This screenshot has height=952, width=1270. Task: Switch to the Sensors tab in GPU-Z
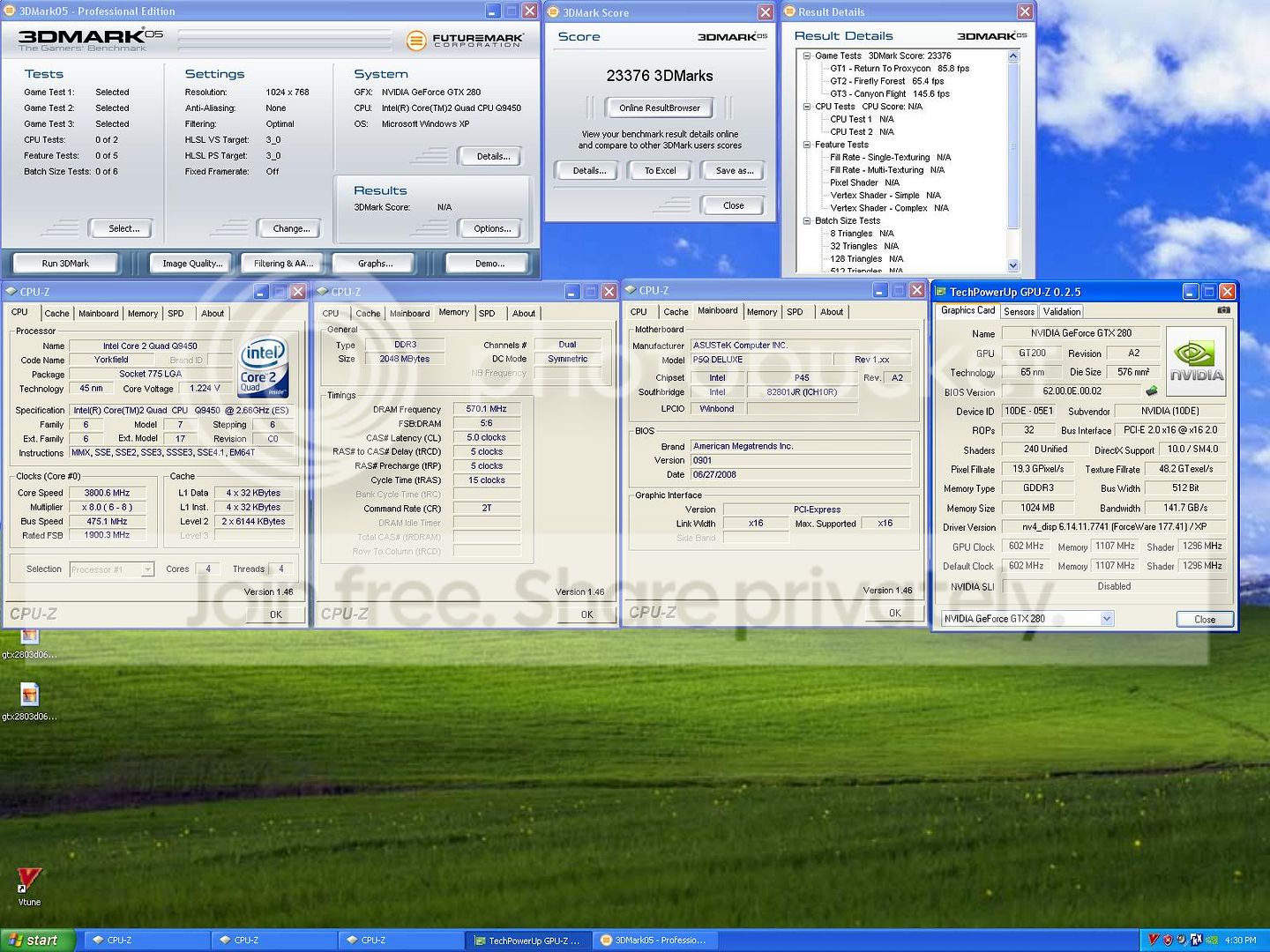(1020, 311)
